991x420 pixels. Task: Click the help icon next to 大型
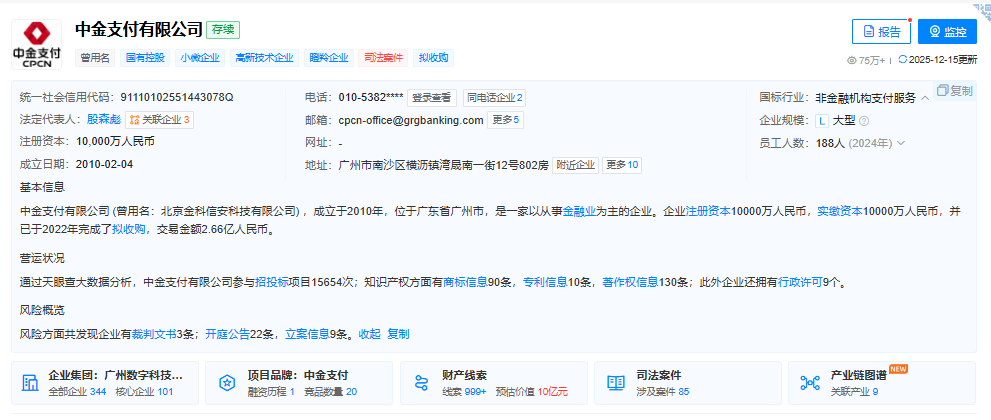pos(864,120)
